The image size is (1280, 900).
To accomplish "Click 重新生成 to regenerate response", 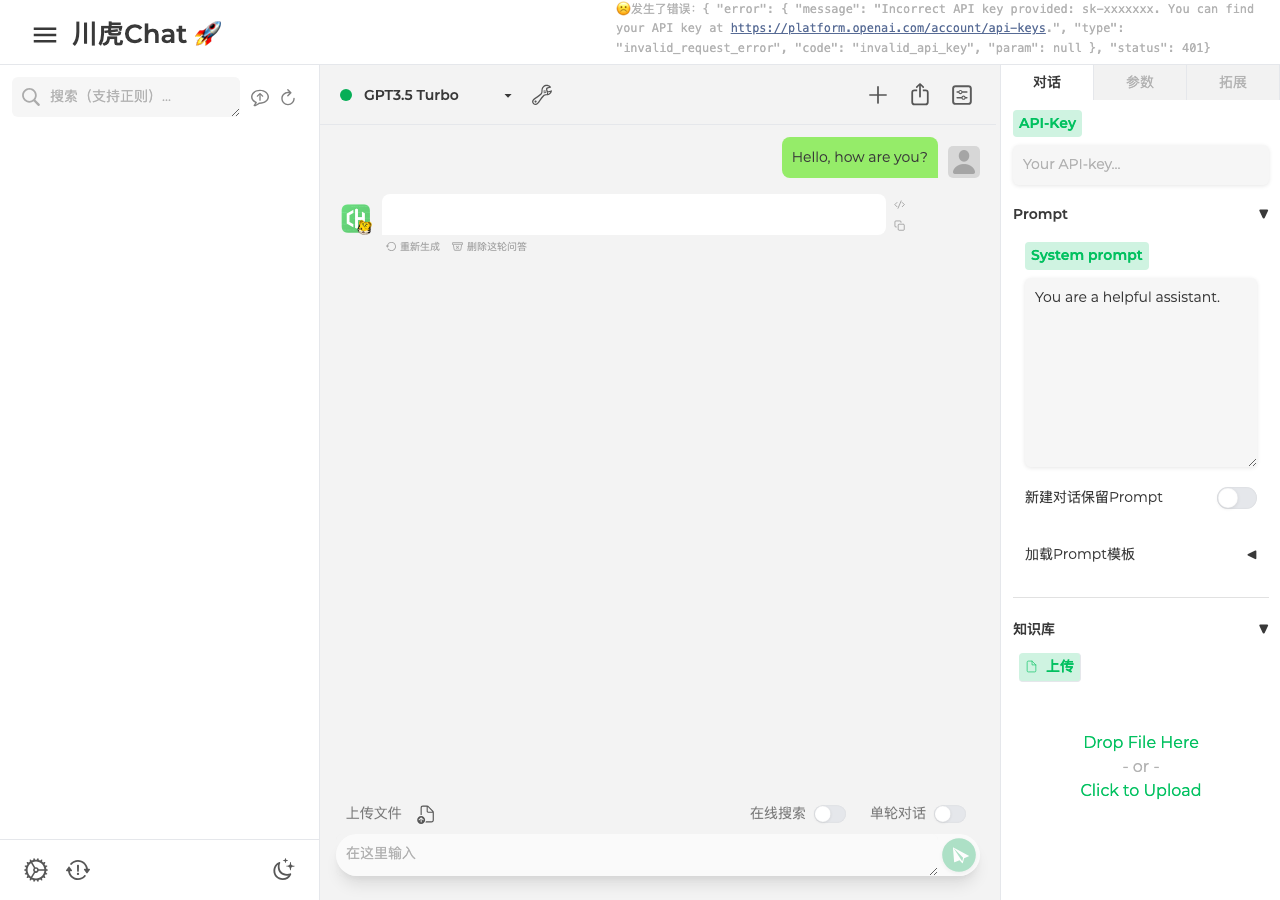I will point(413,247).
